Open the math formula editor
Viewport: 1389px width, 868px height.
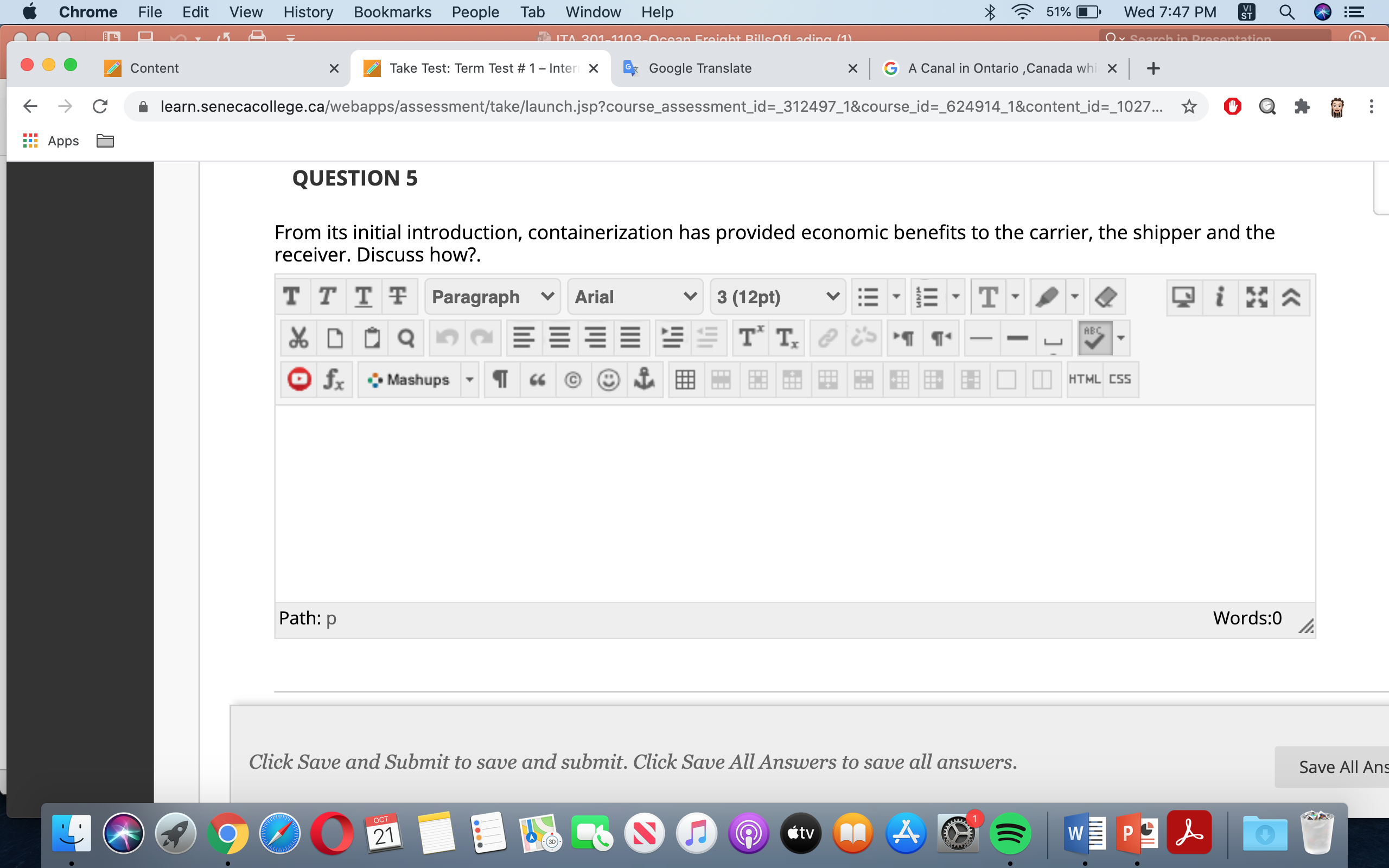[x=334, y=379]
